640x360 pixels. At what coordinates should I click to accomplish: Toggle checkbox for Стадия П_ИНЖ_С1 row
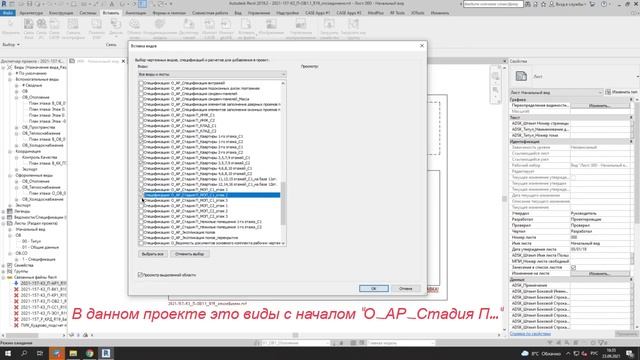(x=141, y=115)
